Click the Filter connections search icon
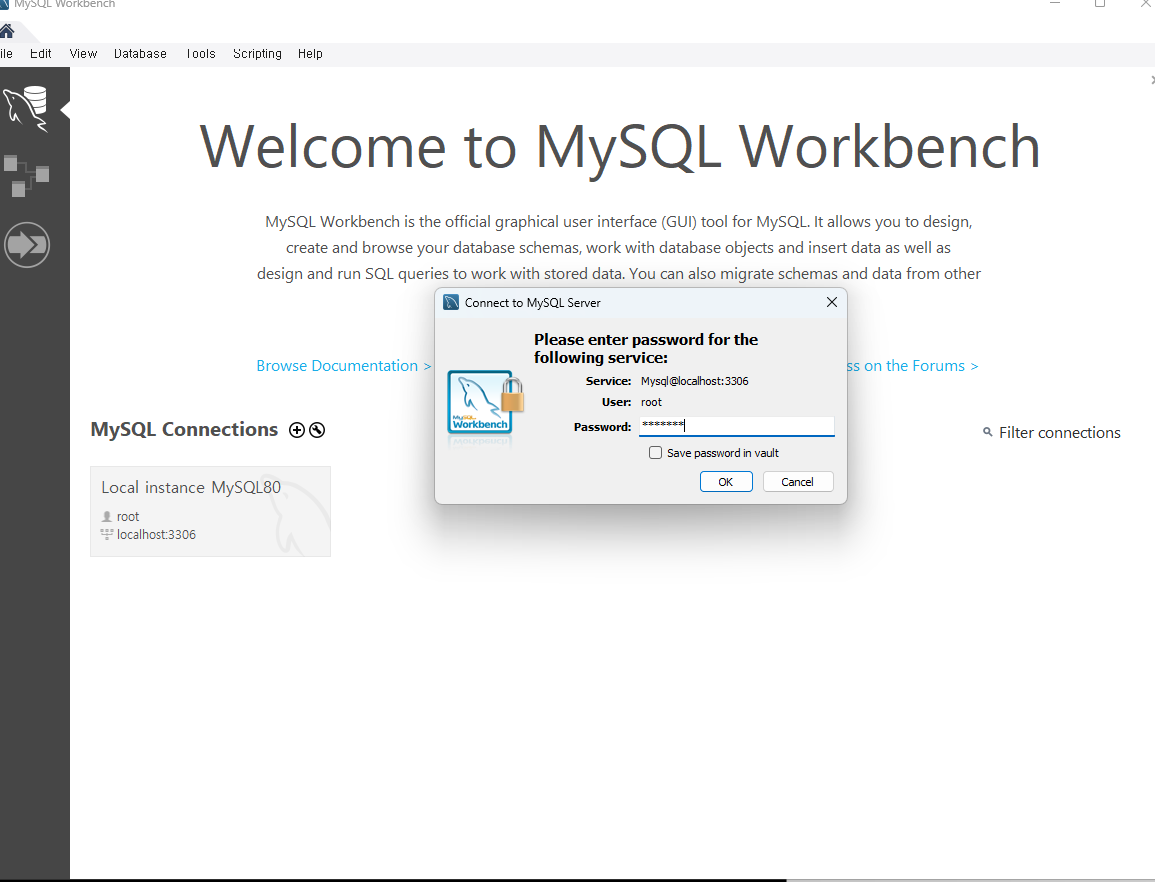 click(x=988, y=432)
